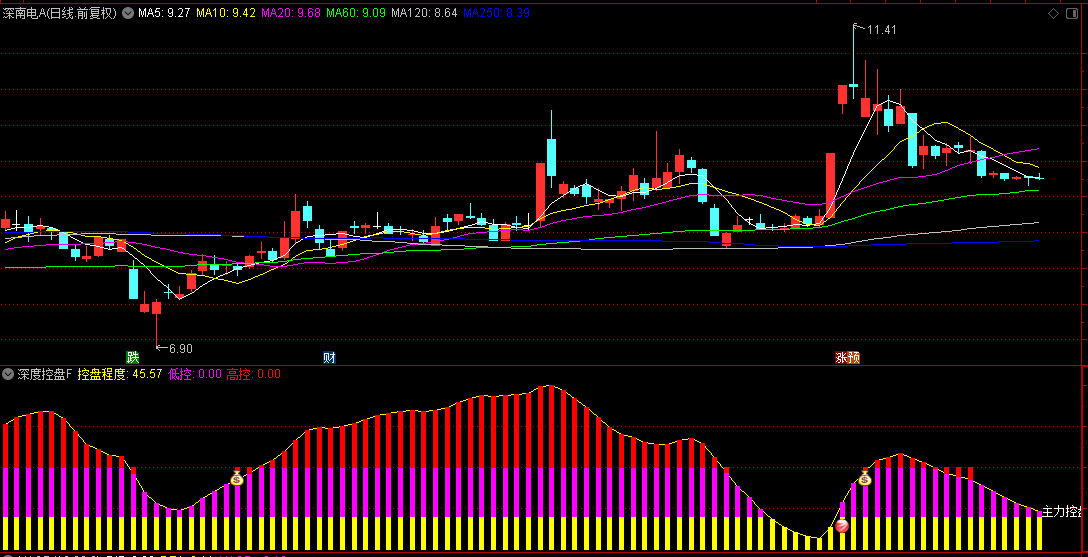Image resolution: width=1088 pixels, height=557 pixels.
Task: Click the 控盘程度: 45.57 value
Action: click(x=120, y=374)
